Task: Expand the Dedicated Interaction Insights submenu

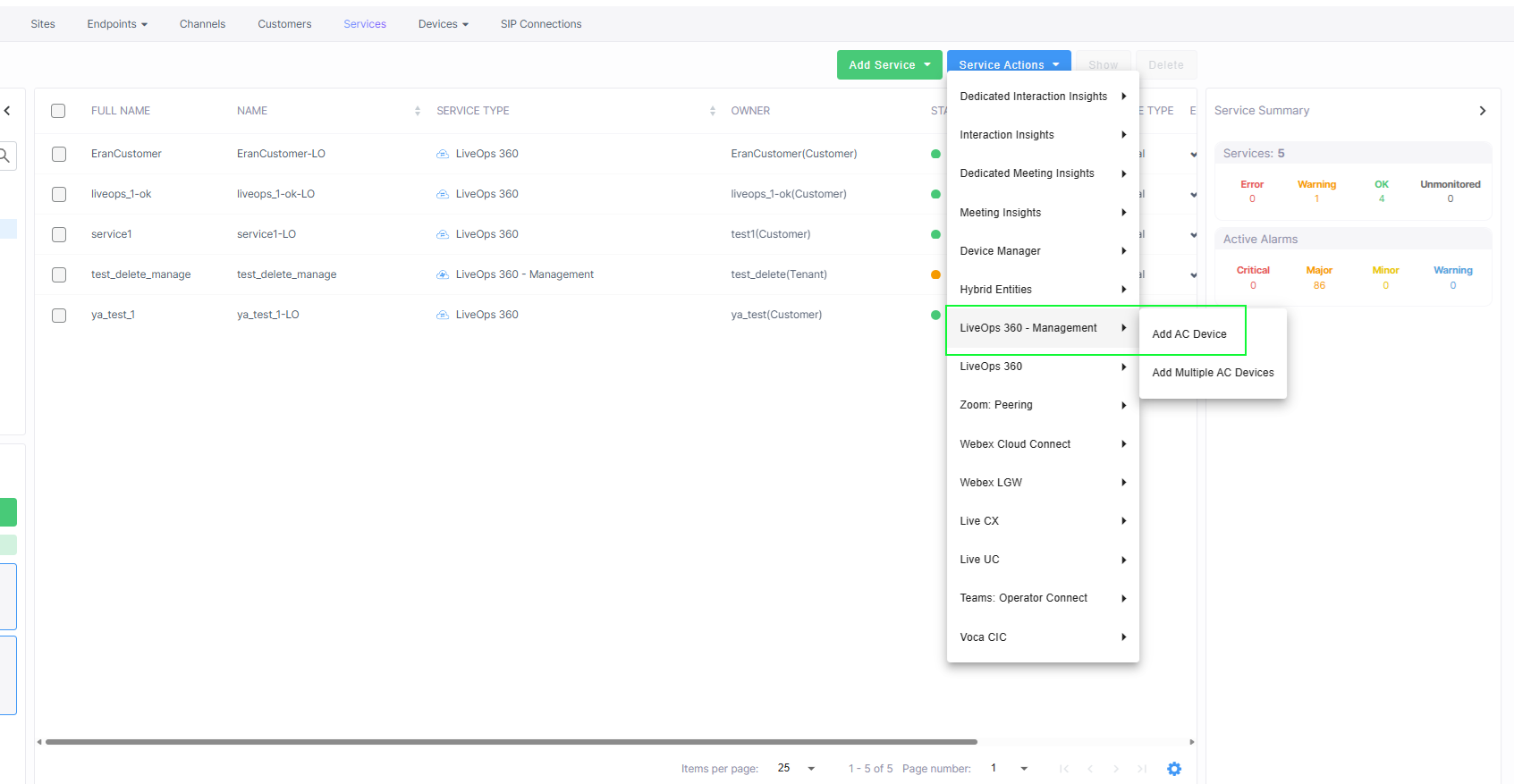Action: (1043, 97)
